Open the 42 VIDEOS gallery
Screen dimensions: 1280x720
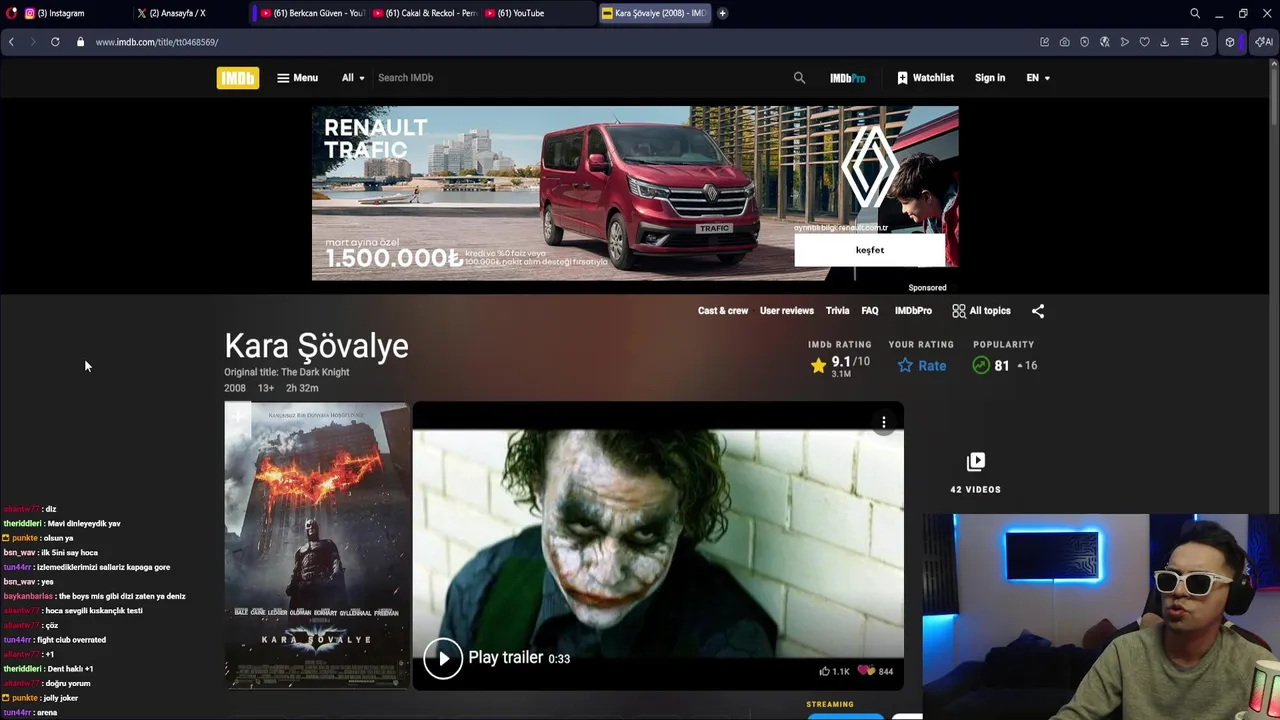pyautogui.click(x=975, y=473)
